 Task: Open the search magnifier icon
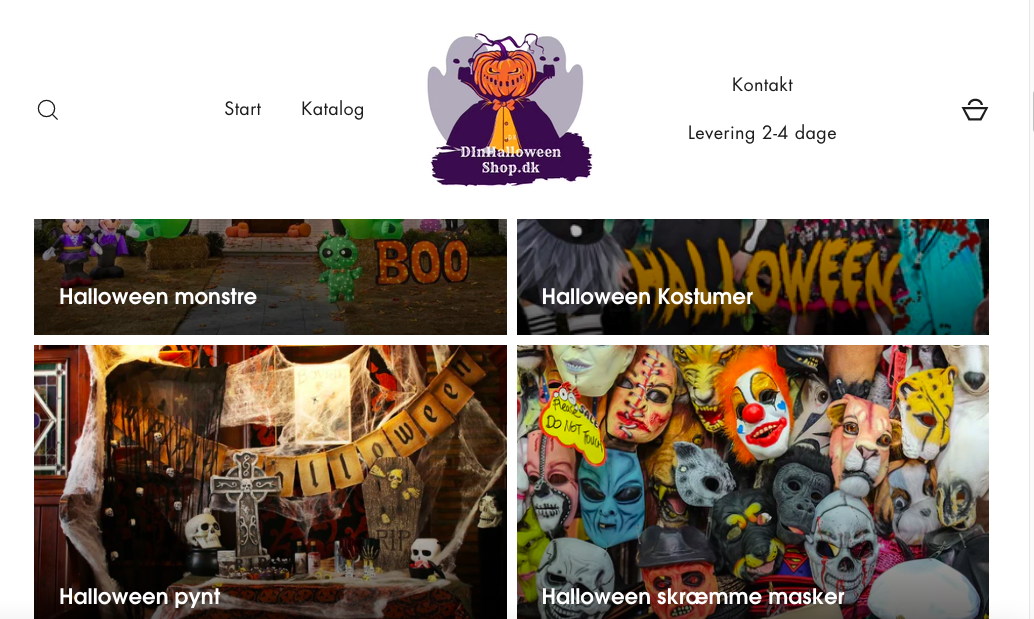(47, 109)
